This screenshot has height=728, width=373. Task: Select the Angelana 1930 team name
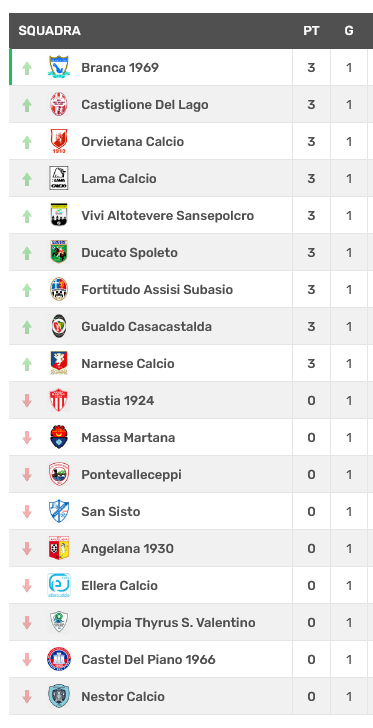[127, 548]
